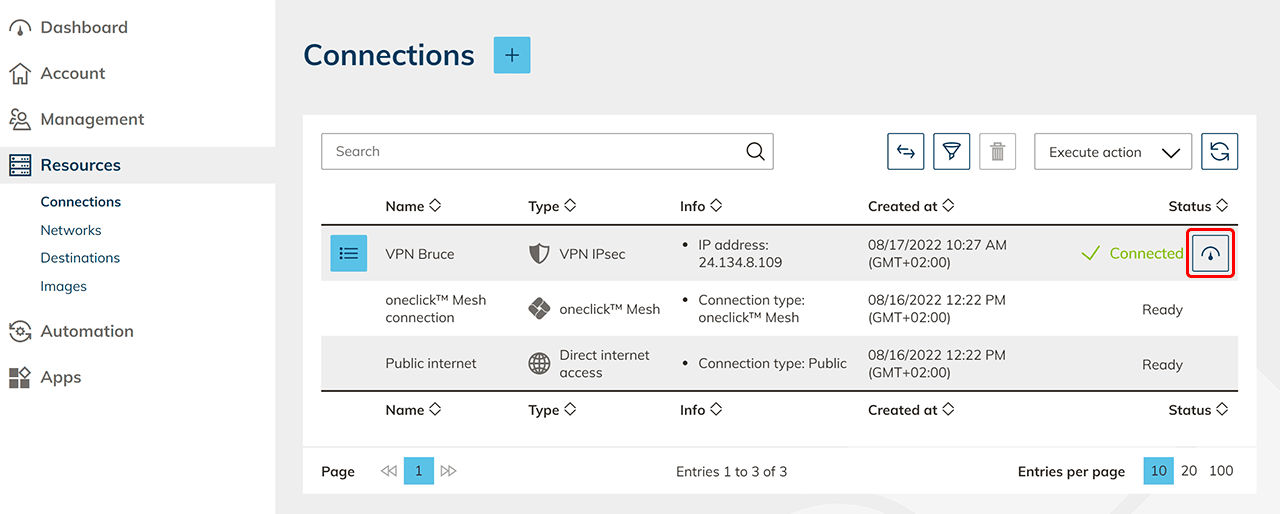The image size is (1280, 514).
Task: Sort by Created at column header
Action: click(x=910, y=206)
